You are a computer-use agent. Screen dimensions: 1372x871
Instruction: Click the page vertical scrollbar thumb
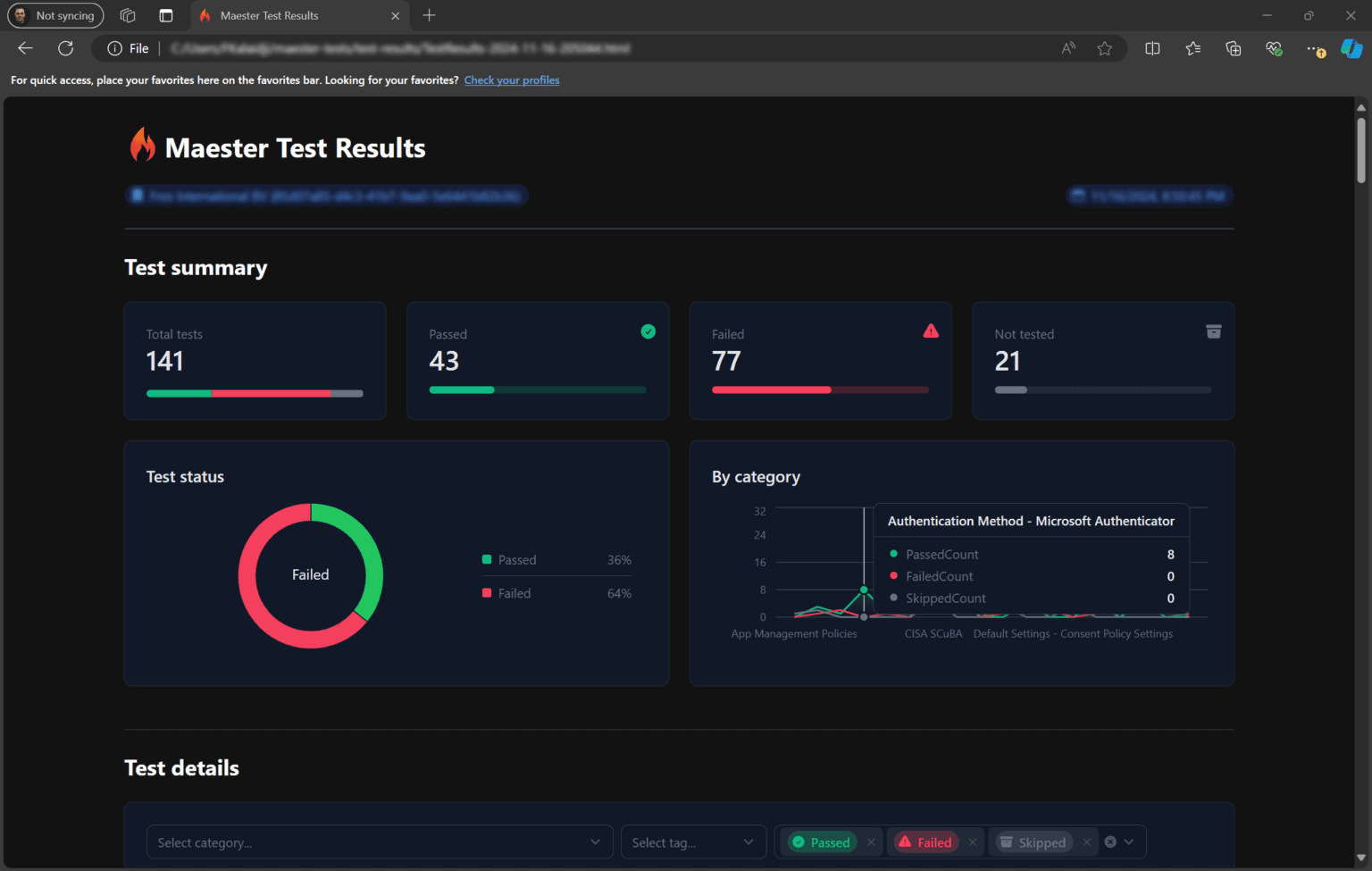tap(1360, 150)
